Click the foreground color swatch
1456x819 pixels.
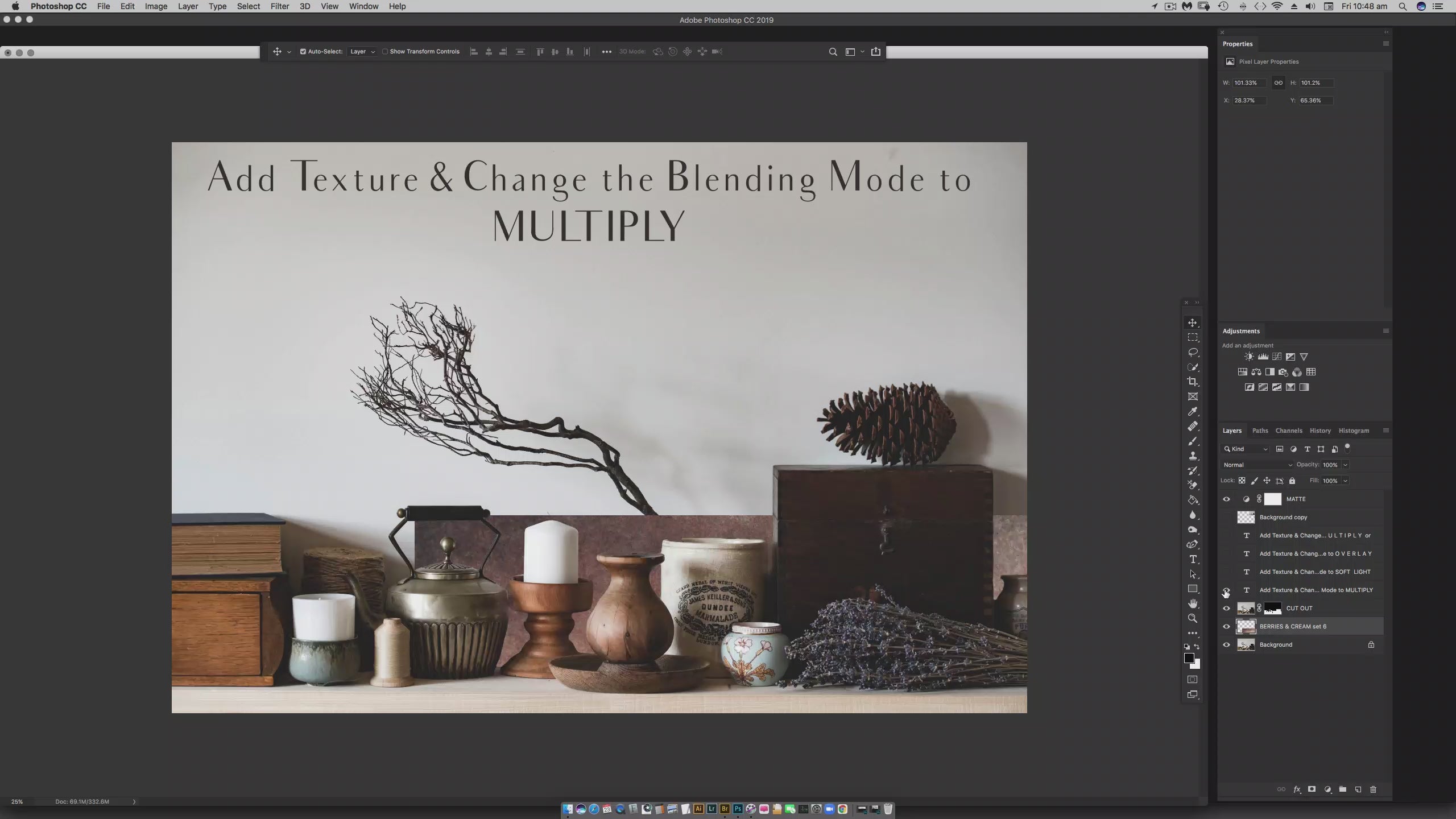click(1189, 658)
